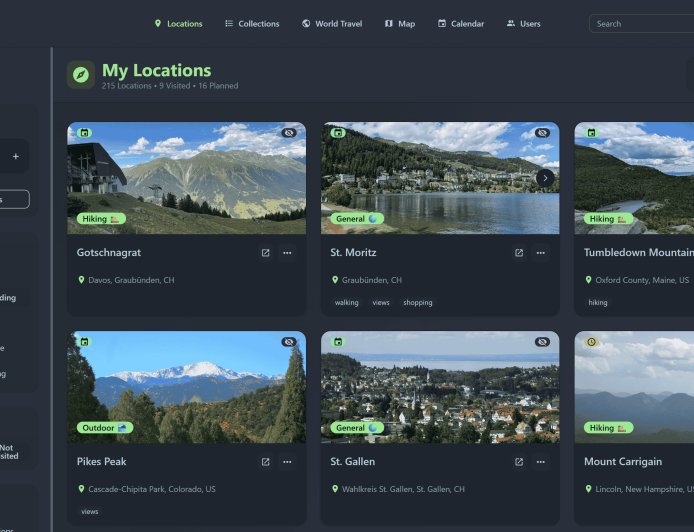The image size is (694, 532).
Task: Open more options menu for Pikes Peak
Action: (x=287, y=462)
